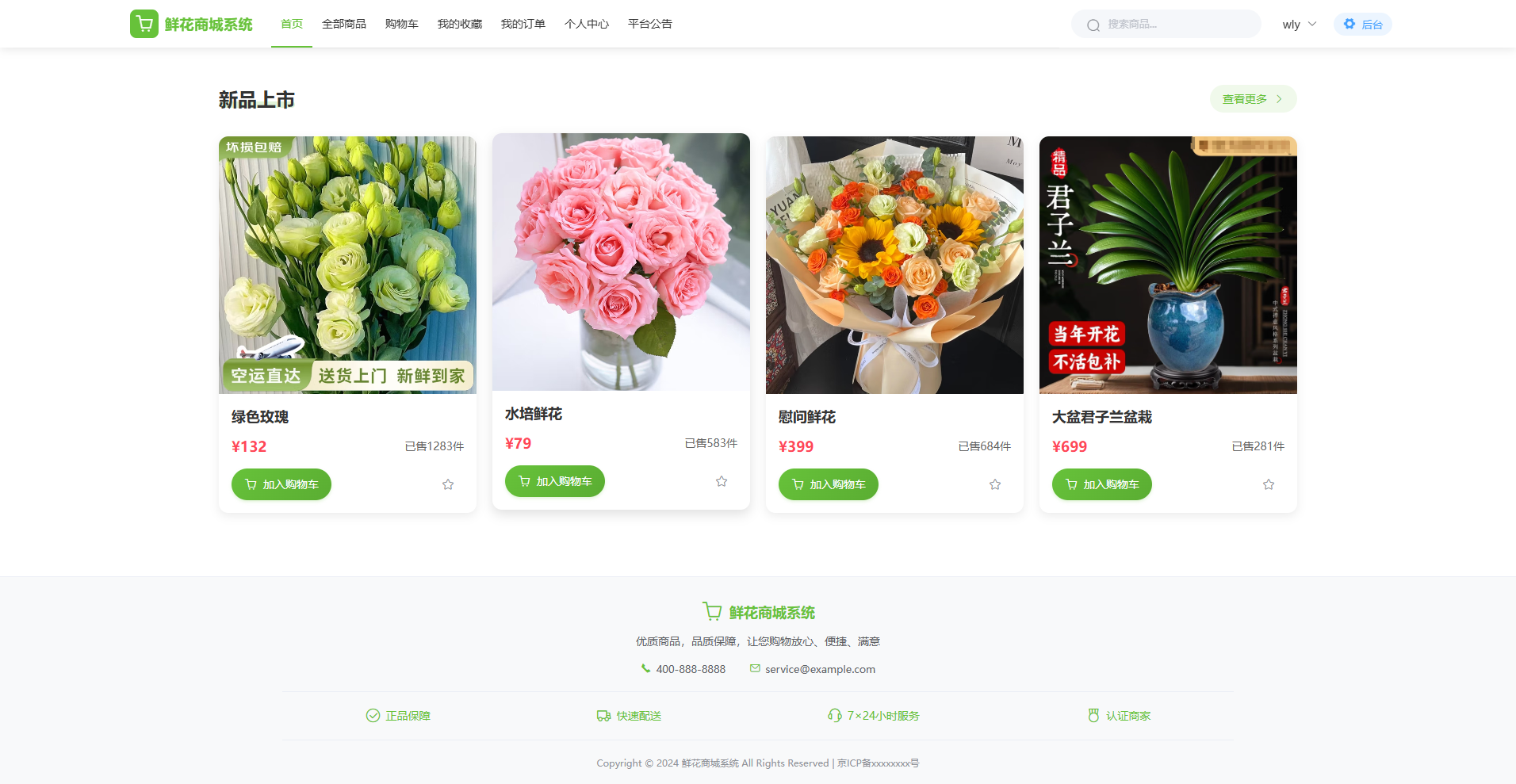The image size is (1516, 784).
Task: Toggle favorite star on 大盆君子兰盆栽
Action: [x=1269, y=484]
